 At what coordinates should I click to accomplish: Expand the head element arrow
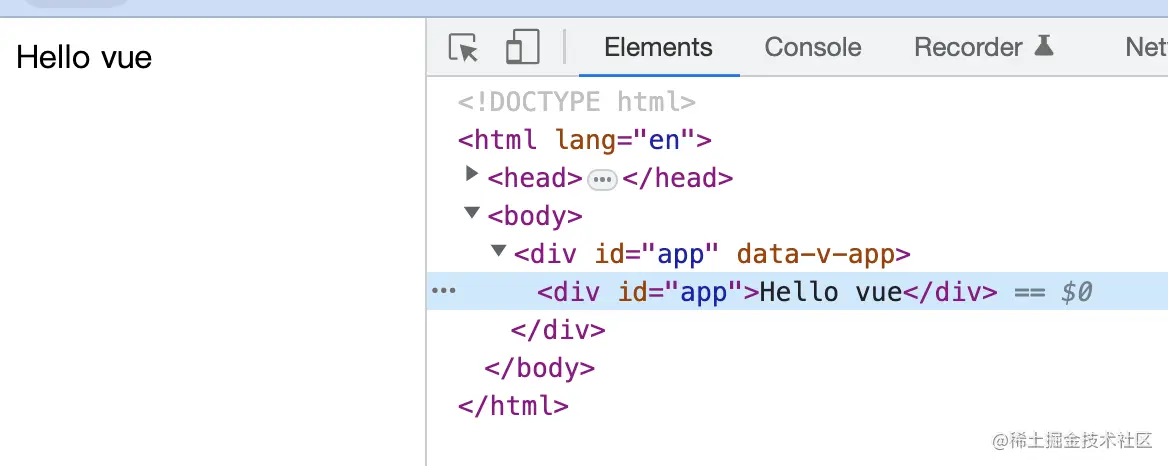point(471,174)
